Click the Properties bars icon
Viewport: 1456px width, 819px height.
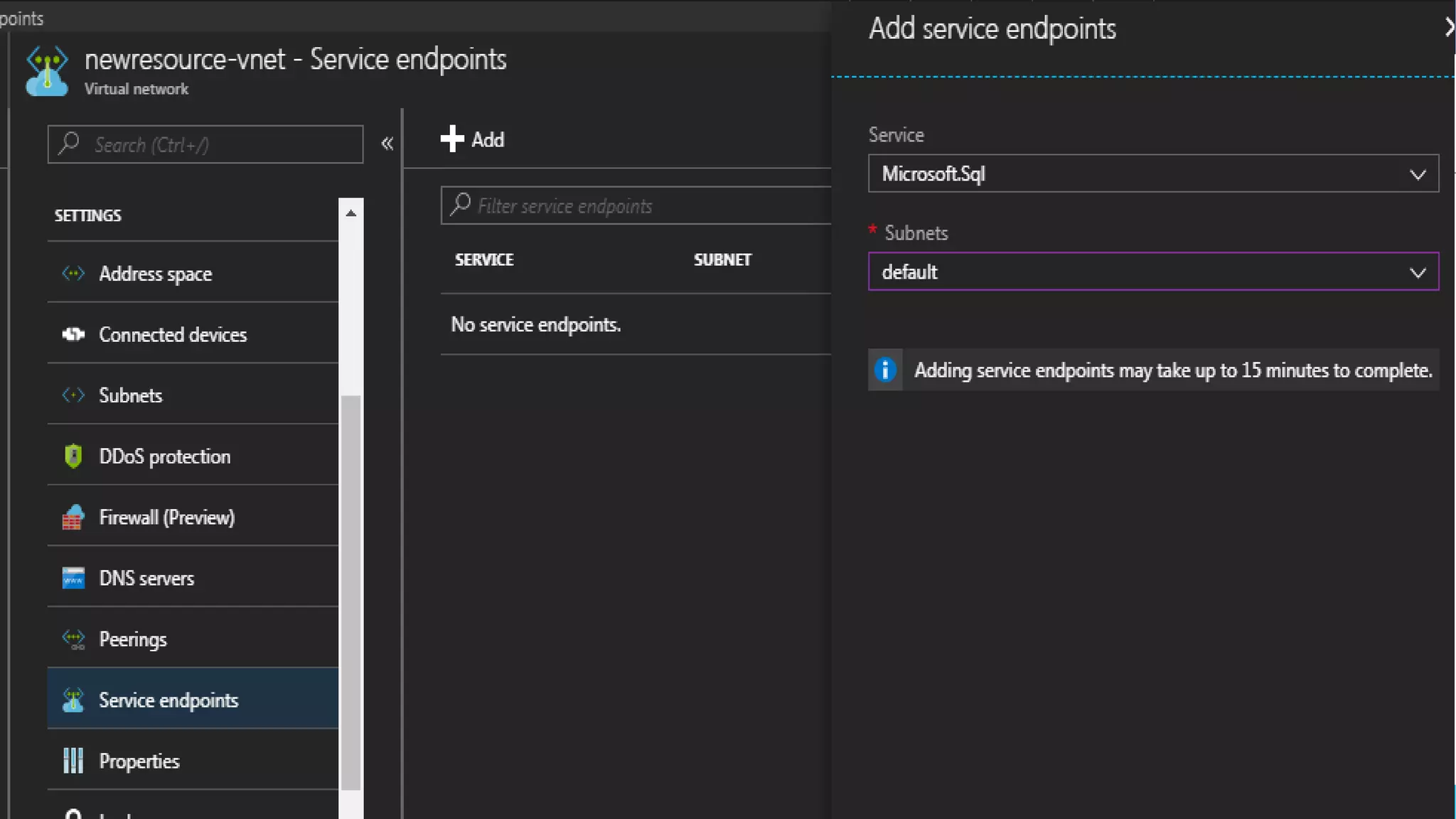tap(73, 761)
